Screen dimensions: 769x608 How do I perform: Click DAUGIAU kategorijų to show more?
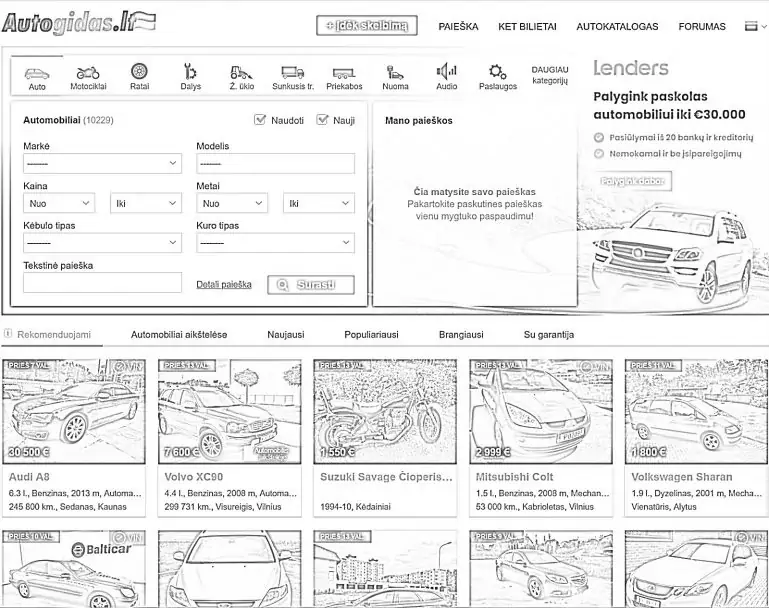coord(550,75)
